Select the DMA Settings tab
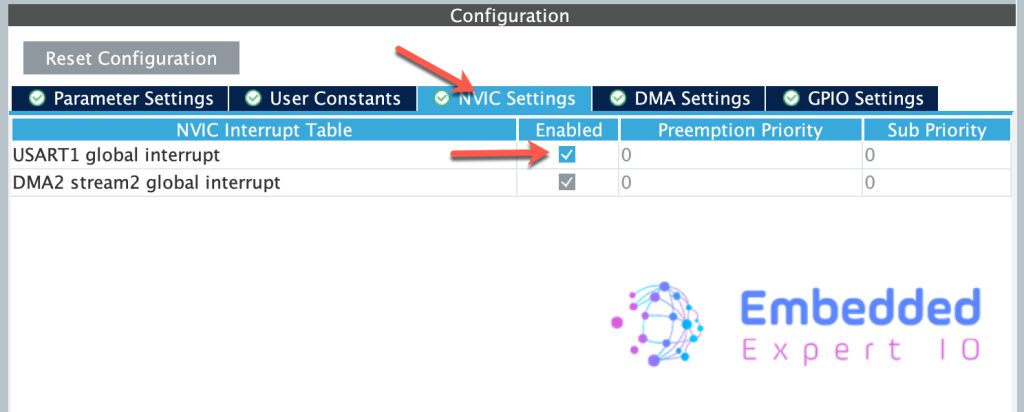1024x412 pixels. [x=681, y=98]
